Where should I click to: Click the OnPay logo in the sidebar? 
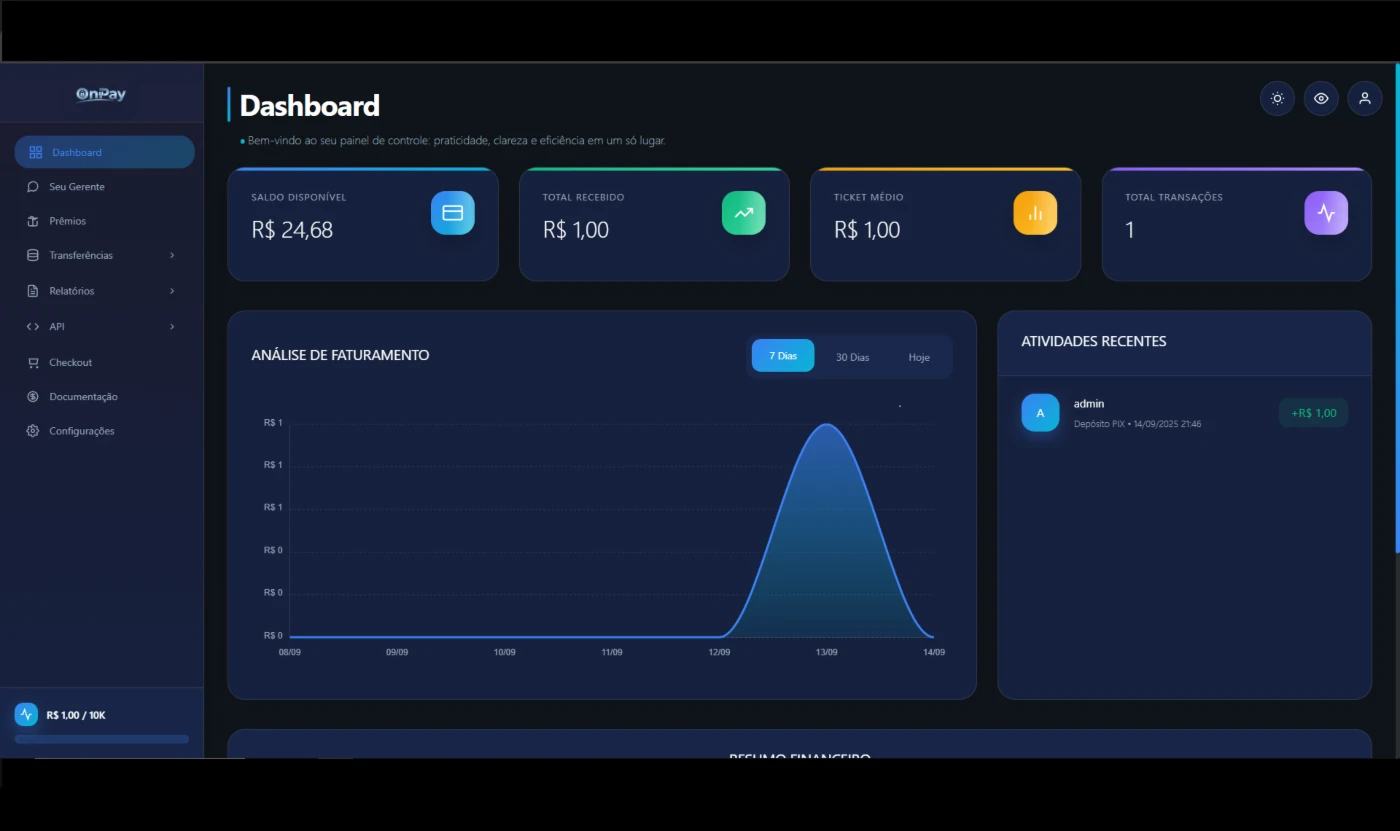pyautogui.click(x=101, y=94)
